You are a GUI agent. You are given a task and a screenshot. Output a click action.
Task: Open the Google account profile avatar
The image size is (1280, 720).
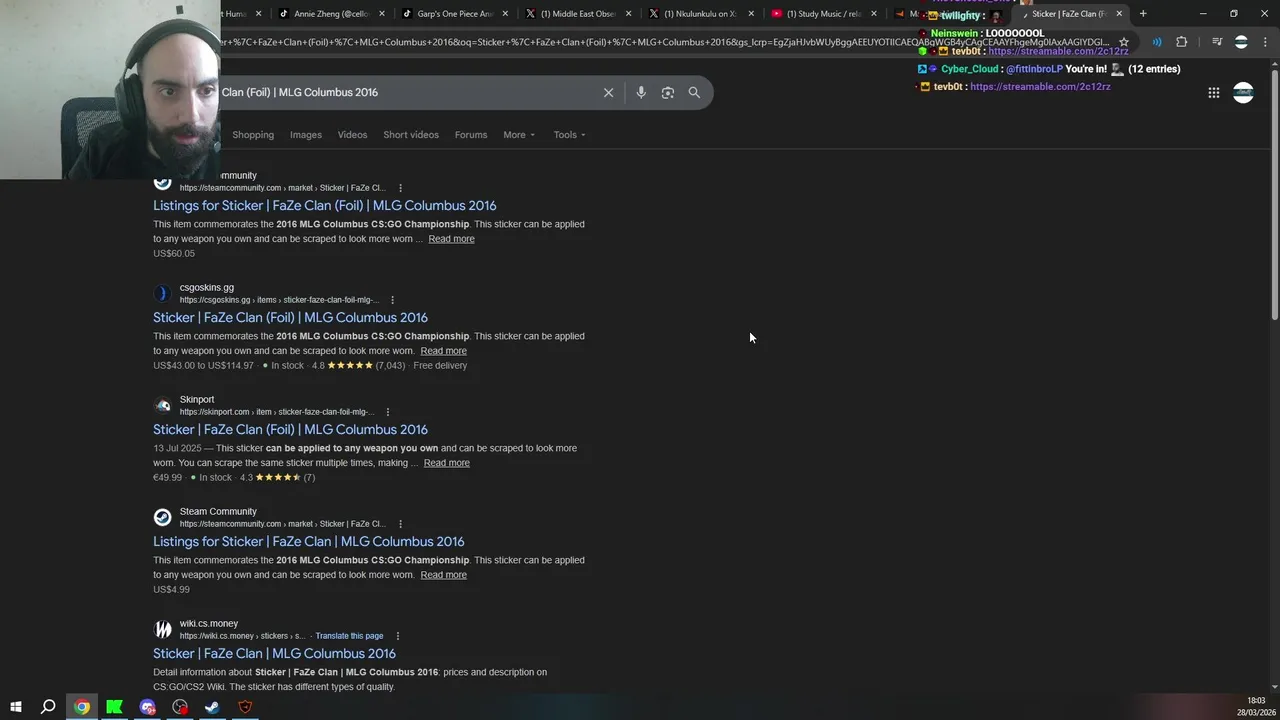tap(1243, 93)
